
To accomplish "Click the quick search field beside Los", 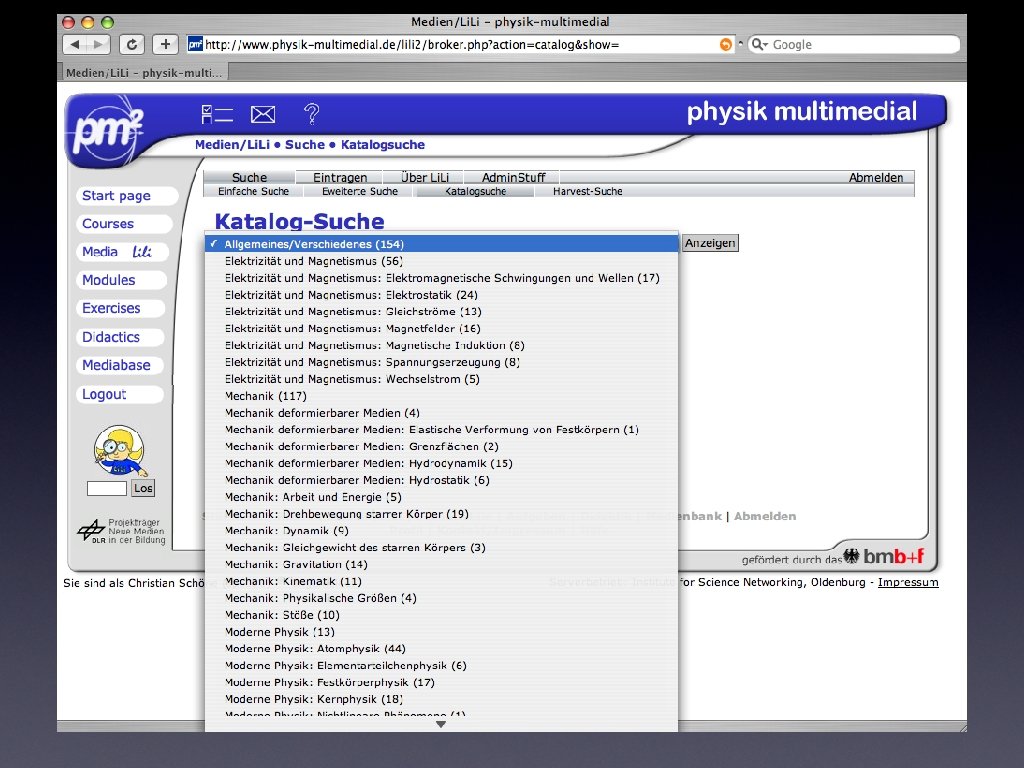I will 106,488.
